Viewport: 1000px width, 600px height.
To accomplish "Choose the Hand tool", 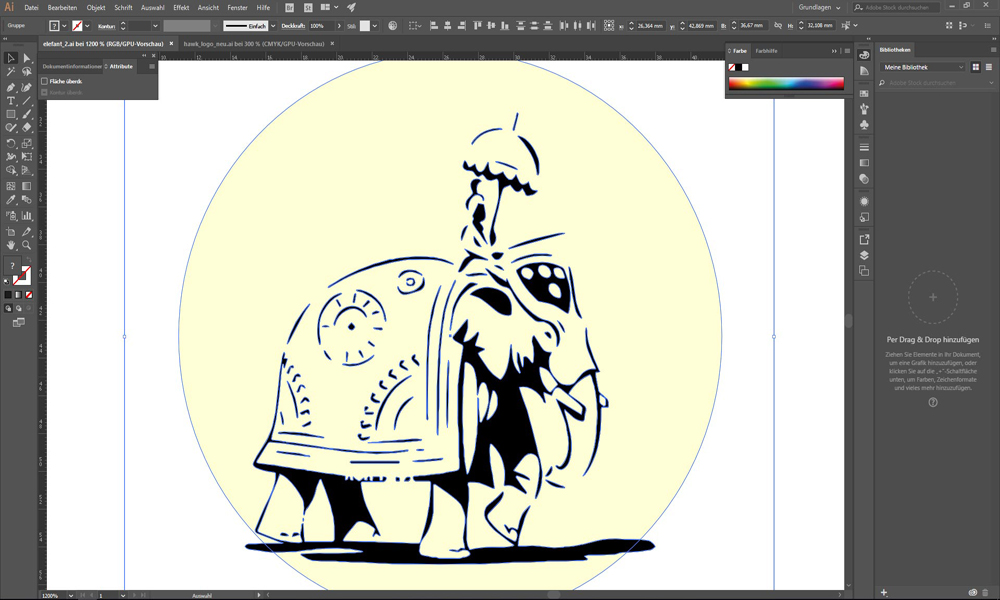I will pyautogui.click(x=11, y=244).
